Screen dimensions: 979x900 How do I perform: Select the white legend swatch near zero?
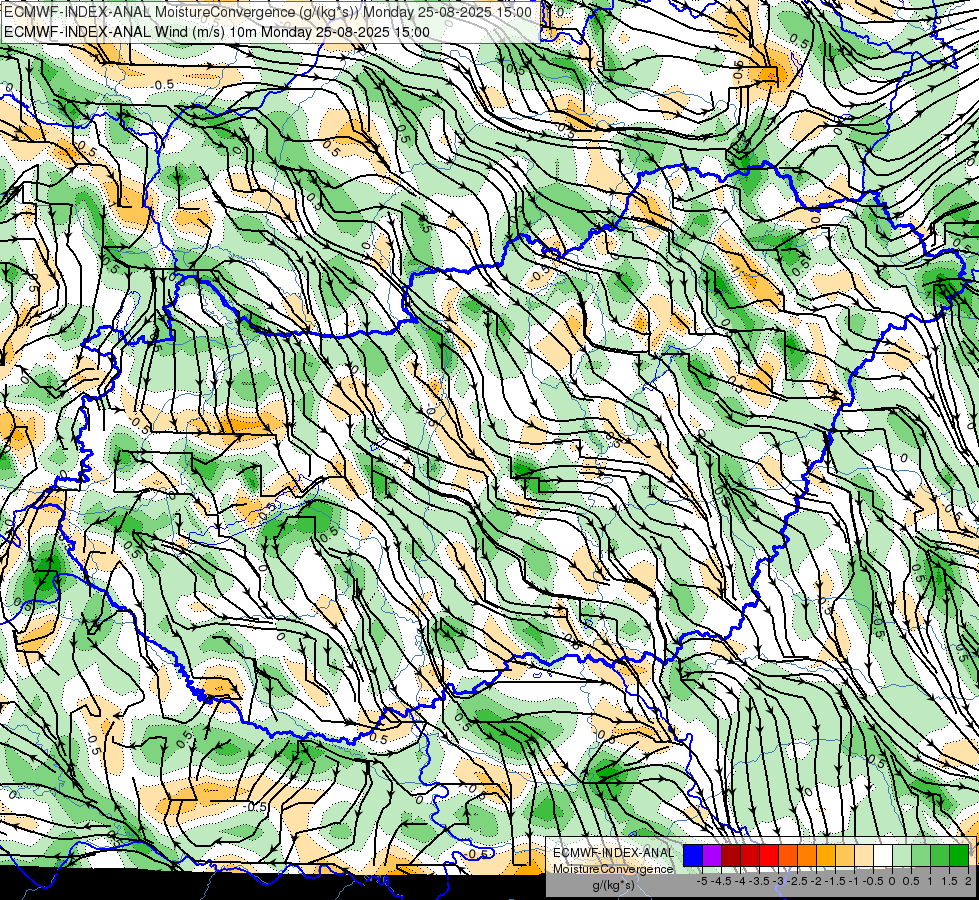click(882, 855)
